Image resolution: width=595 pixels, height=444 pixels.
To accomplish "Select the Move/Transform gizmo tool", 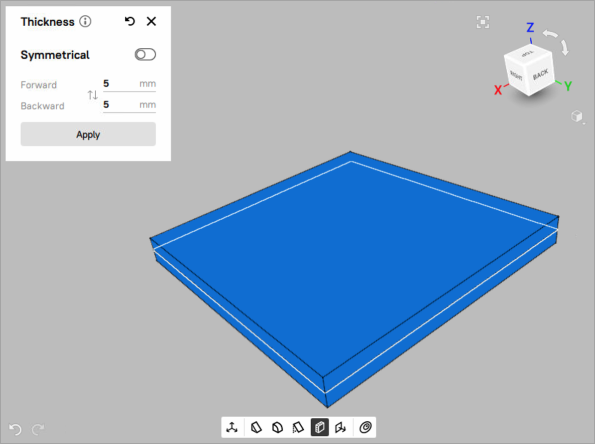I will 232,427.
